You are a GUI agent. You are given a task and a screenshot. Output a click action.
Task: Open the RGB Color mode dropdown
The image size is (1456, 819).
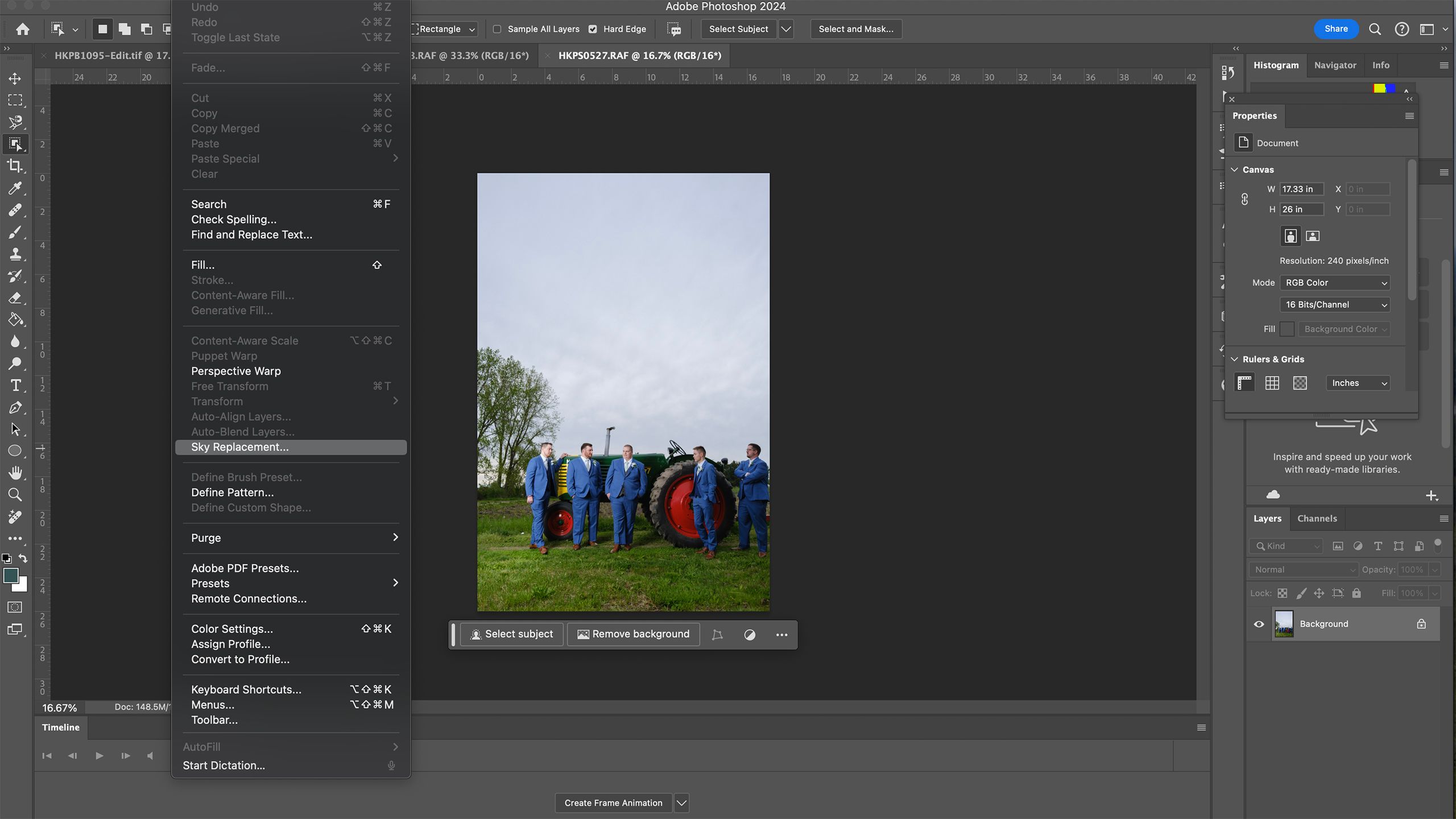(1337, 282)
